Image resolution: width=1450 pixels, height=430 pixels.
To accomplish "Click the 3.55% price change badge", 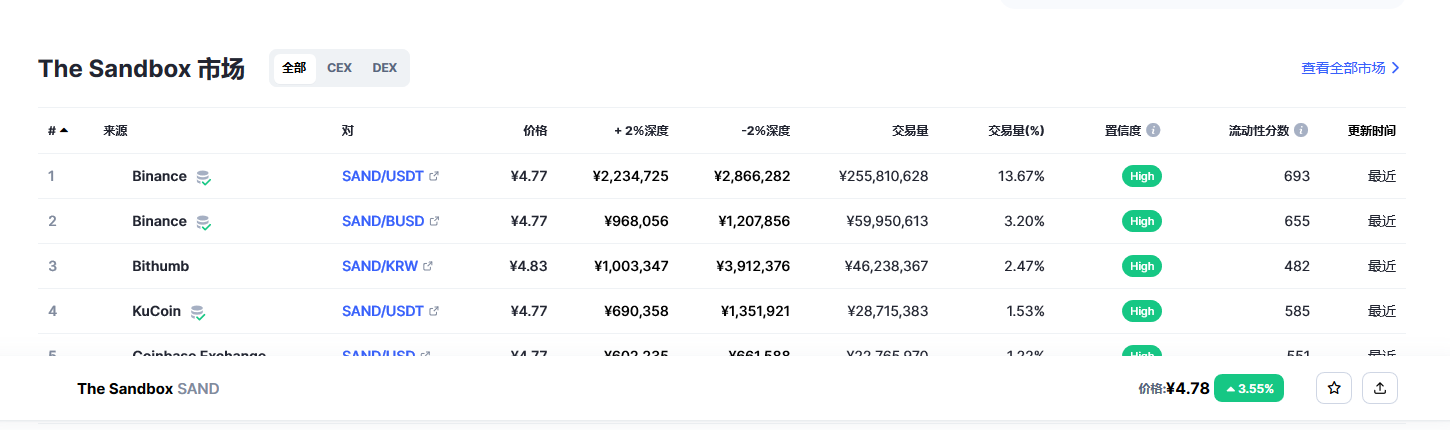I will (x=1249, y=388).
